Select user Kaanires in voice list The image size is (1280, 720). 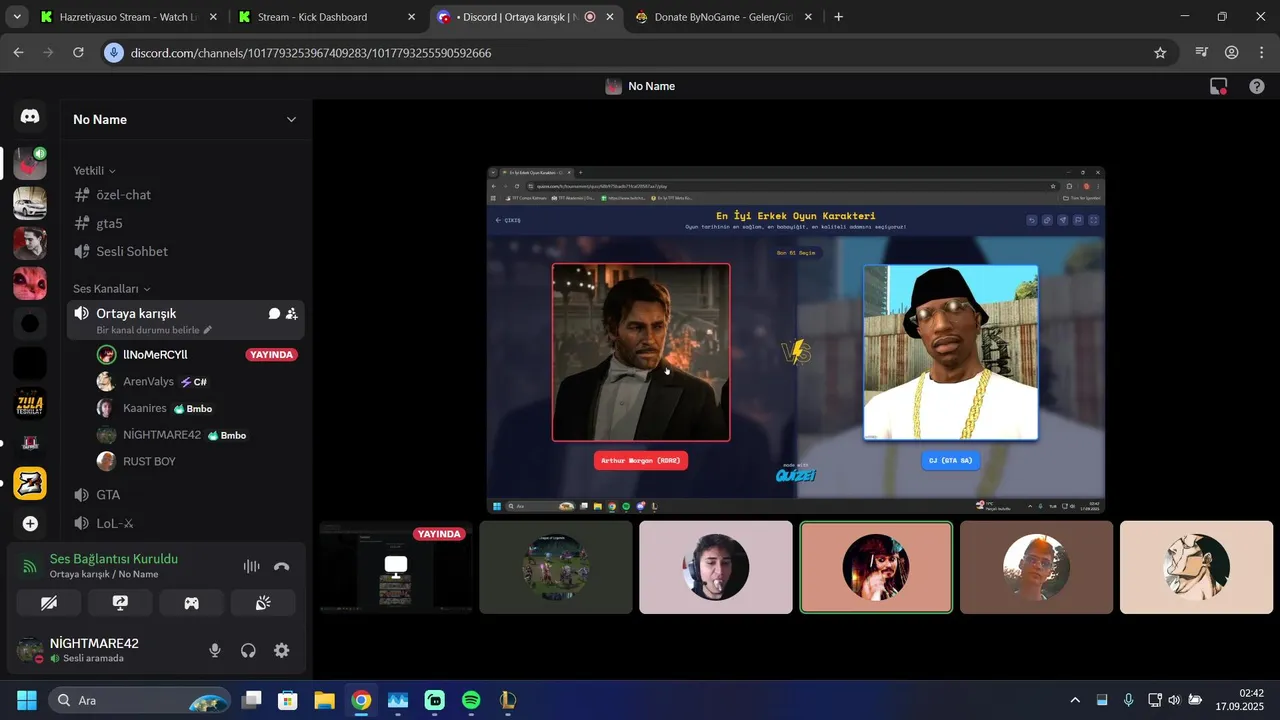coord(145,408)
